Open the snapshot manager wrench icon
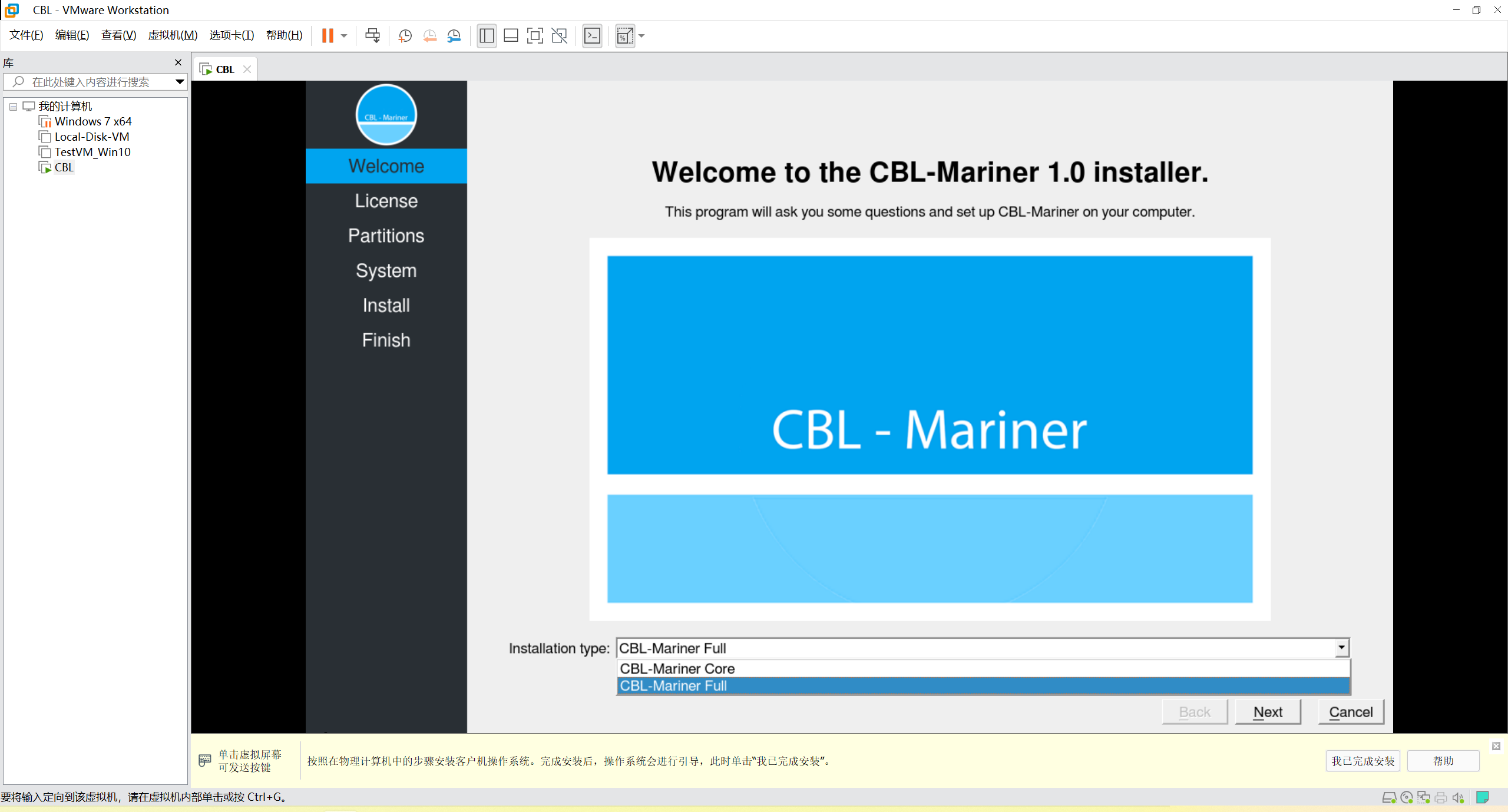 (454, 36)
